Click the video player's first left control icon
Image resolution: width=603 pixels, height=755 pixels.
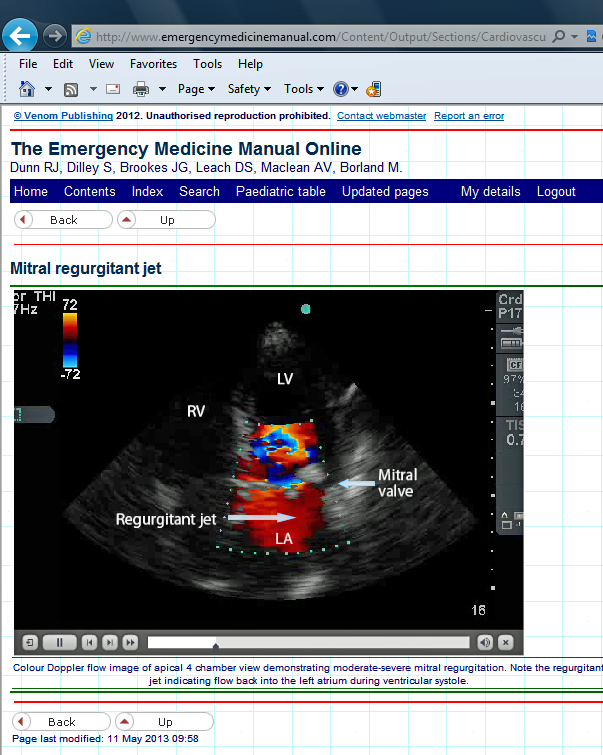click(x=30, y=642)
